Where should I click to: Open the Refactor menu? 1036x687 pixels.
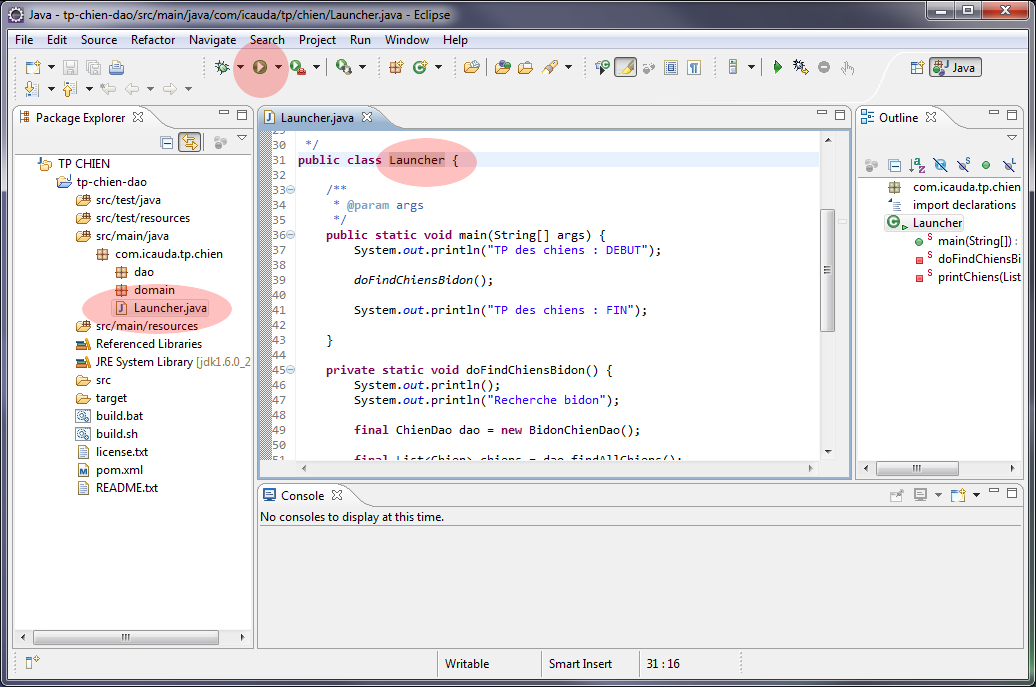click(153, 40)
